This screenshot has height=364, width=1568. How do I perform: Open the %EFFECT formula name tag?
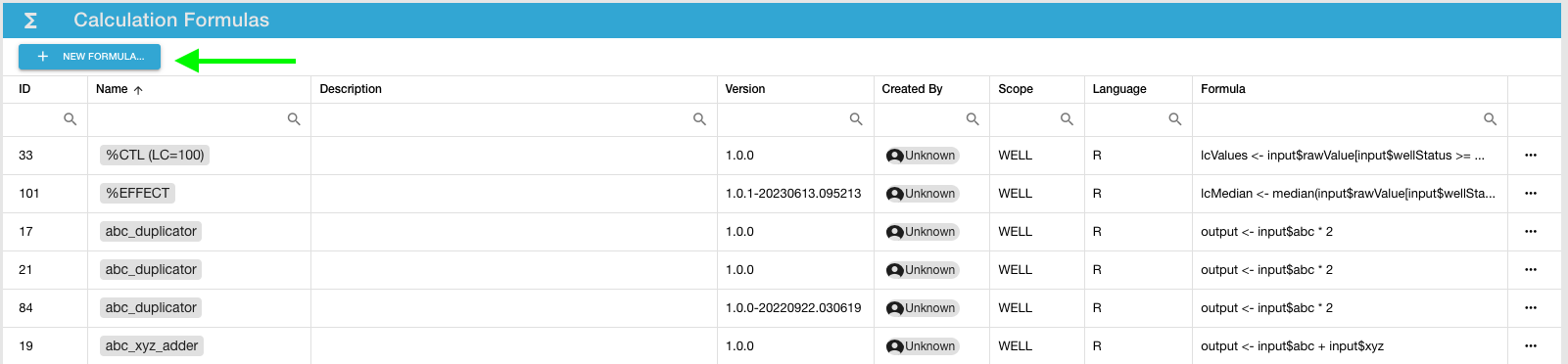137,193
